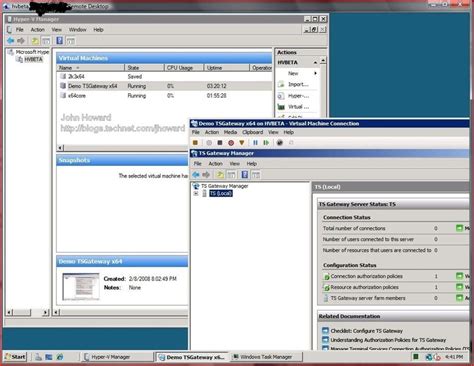This screenshot has height=366, width=474.
Task: Select HVBETA in Hyper-V tree
Action: point(33,59)
